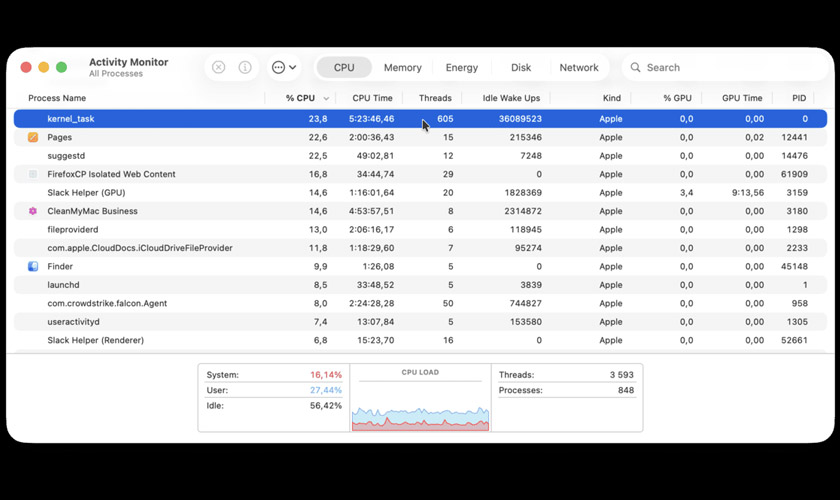Click CPU time 4:53:57,51 for CleanMyMac

tap(371, 211)
